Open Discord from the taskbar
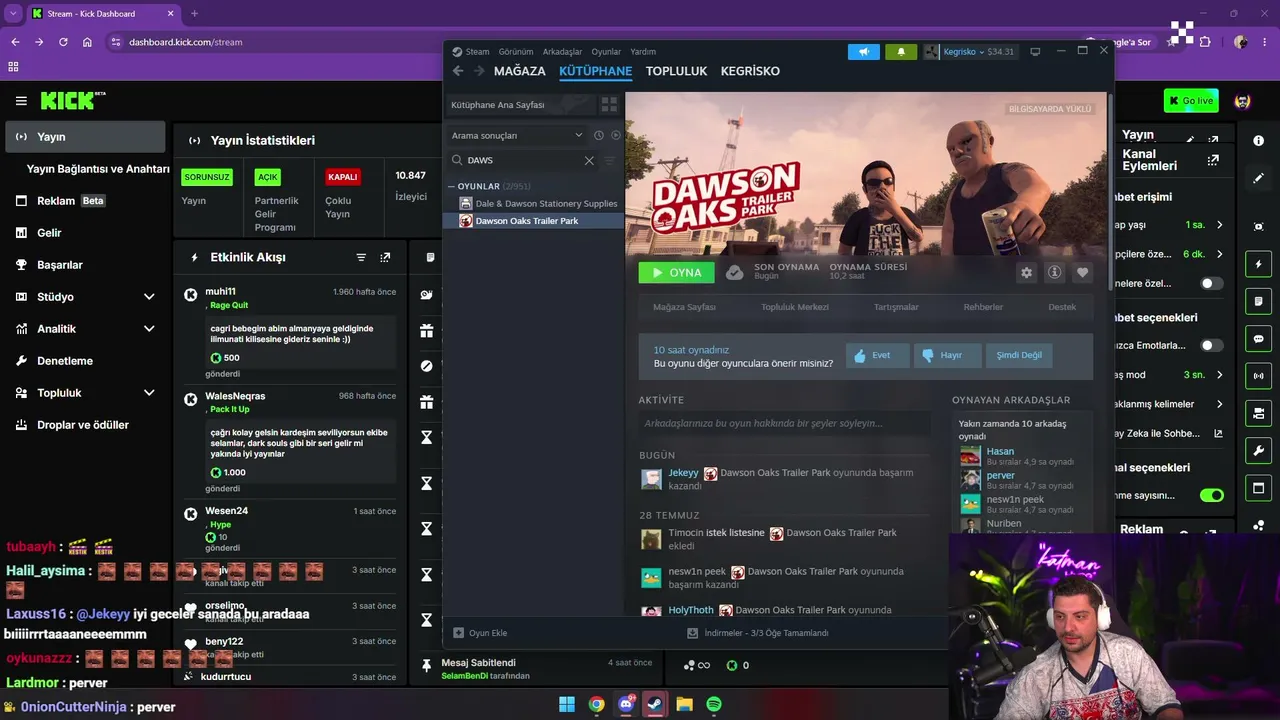The height and width of the screenshot is (720, 1280). tap(626, 704)
